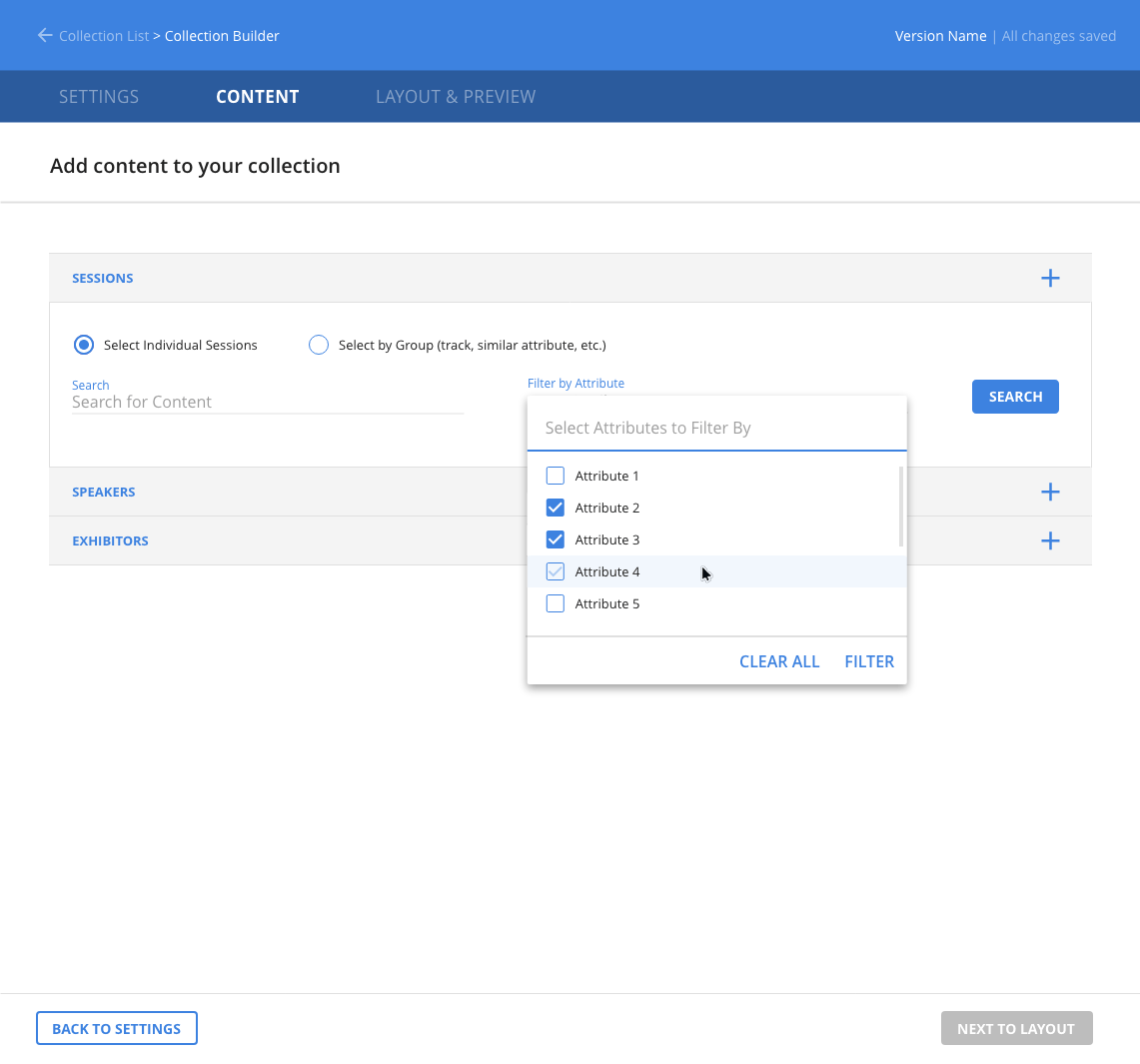Click the back arrow icon
Screen dimensions: 1140x1064
click(x=44, y=36)
